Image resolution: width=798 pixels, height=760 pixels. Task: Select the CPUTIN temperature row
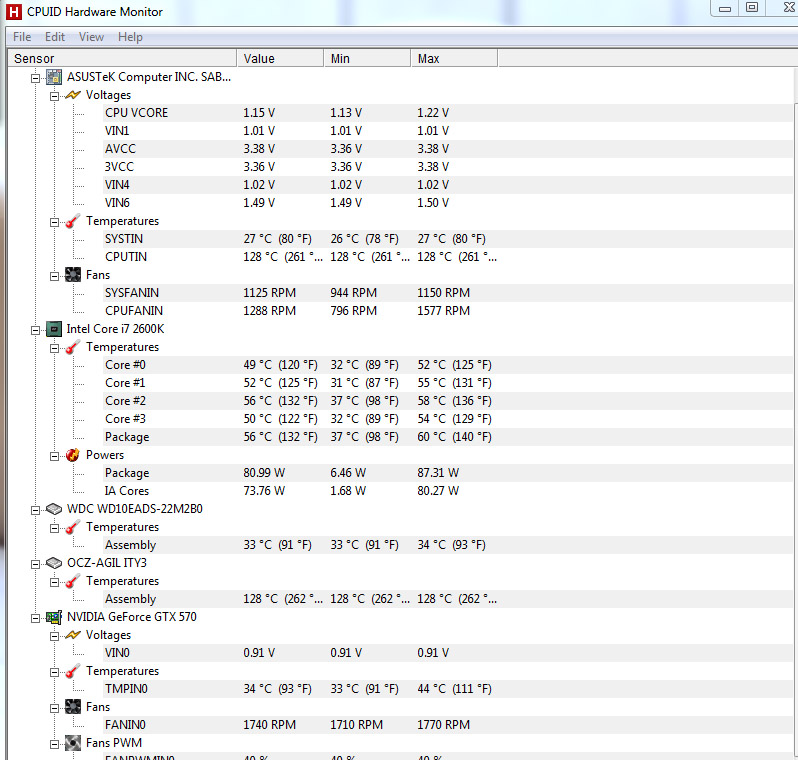point(448,257)
